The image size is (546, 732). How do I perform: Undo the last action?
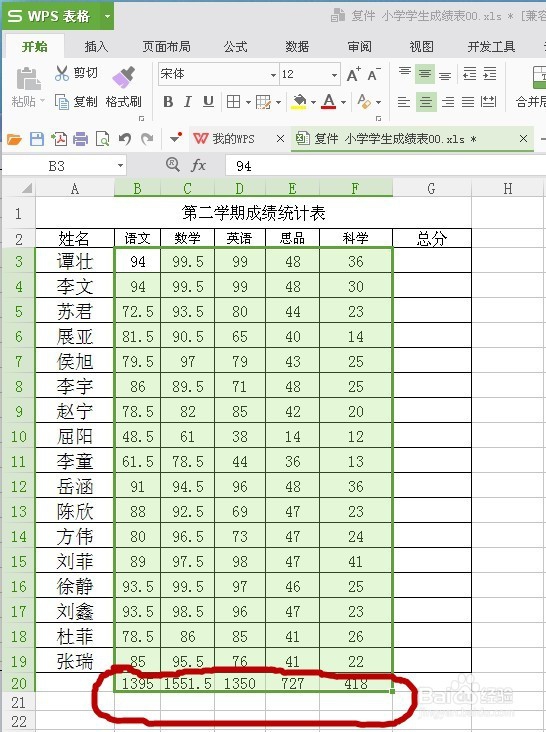click(124, 139)
